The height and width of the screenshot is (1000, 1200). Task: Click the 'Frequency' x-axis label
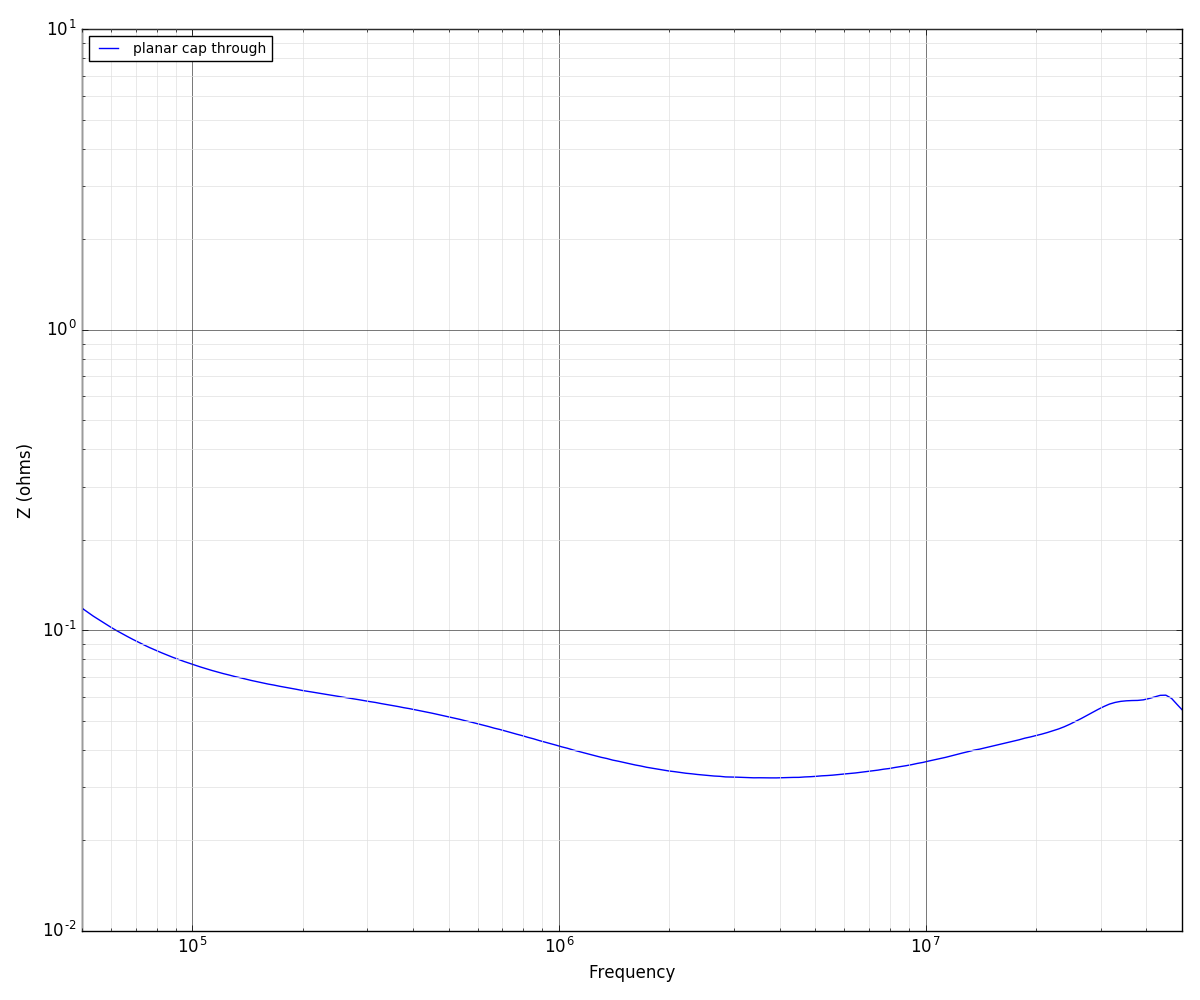632,972
